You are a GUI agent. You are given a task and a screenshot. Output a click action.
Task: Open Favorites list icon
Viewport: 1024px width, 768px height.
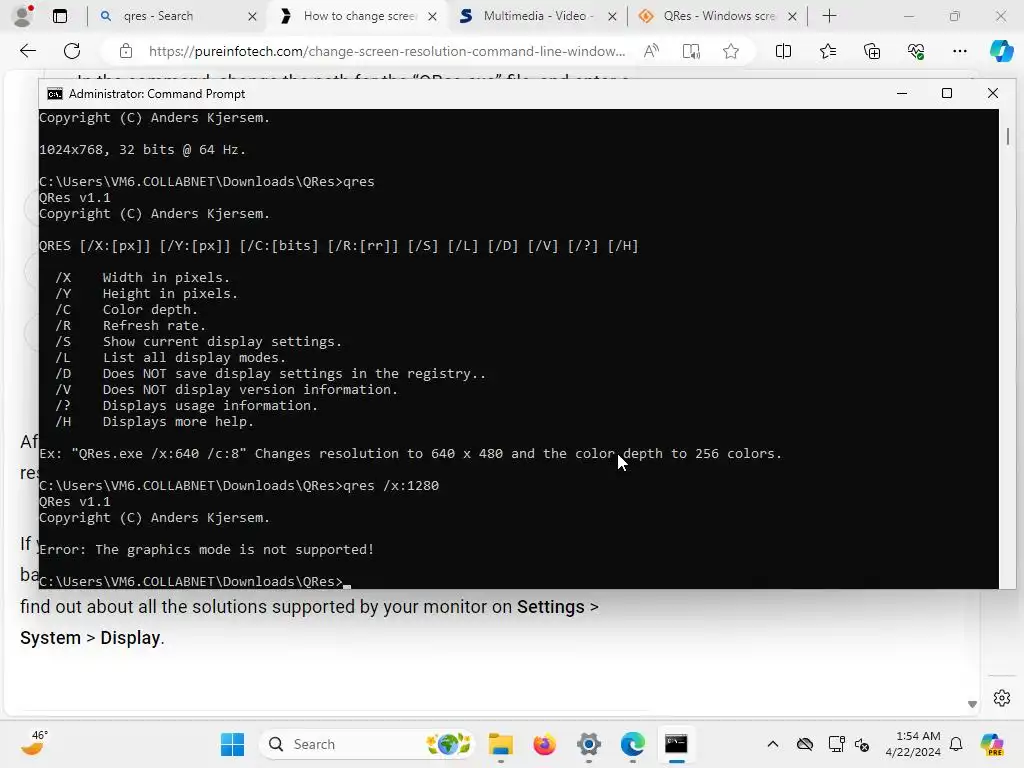pos(827,51)
